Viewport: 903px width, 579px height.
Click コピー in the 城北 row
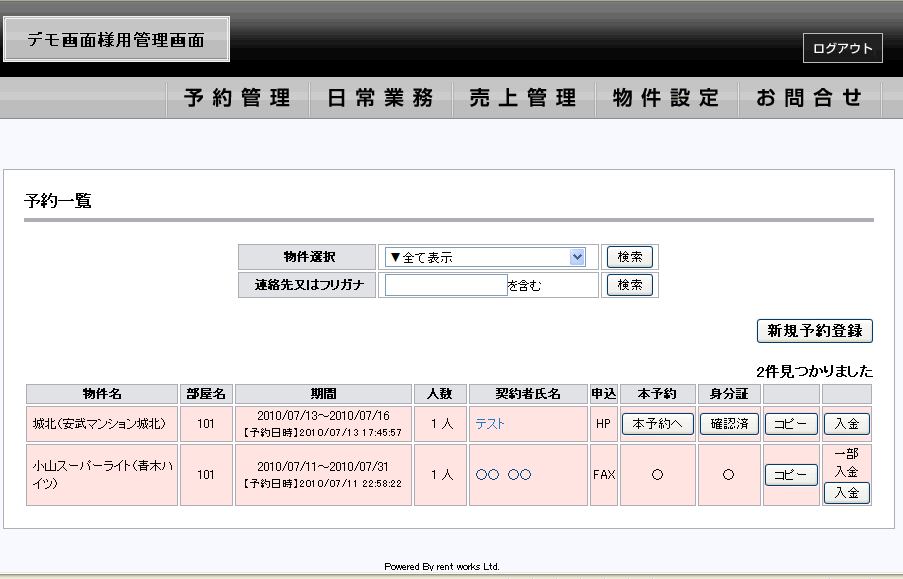point(791,424)
